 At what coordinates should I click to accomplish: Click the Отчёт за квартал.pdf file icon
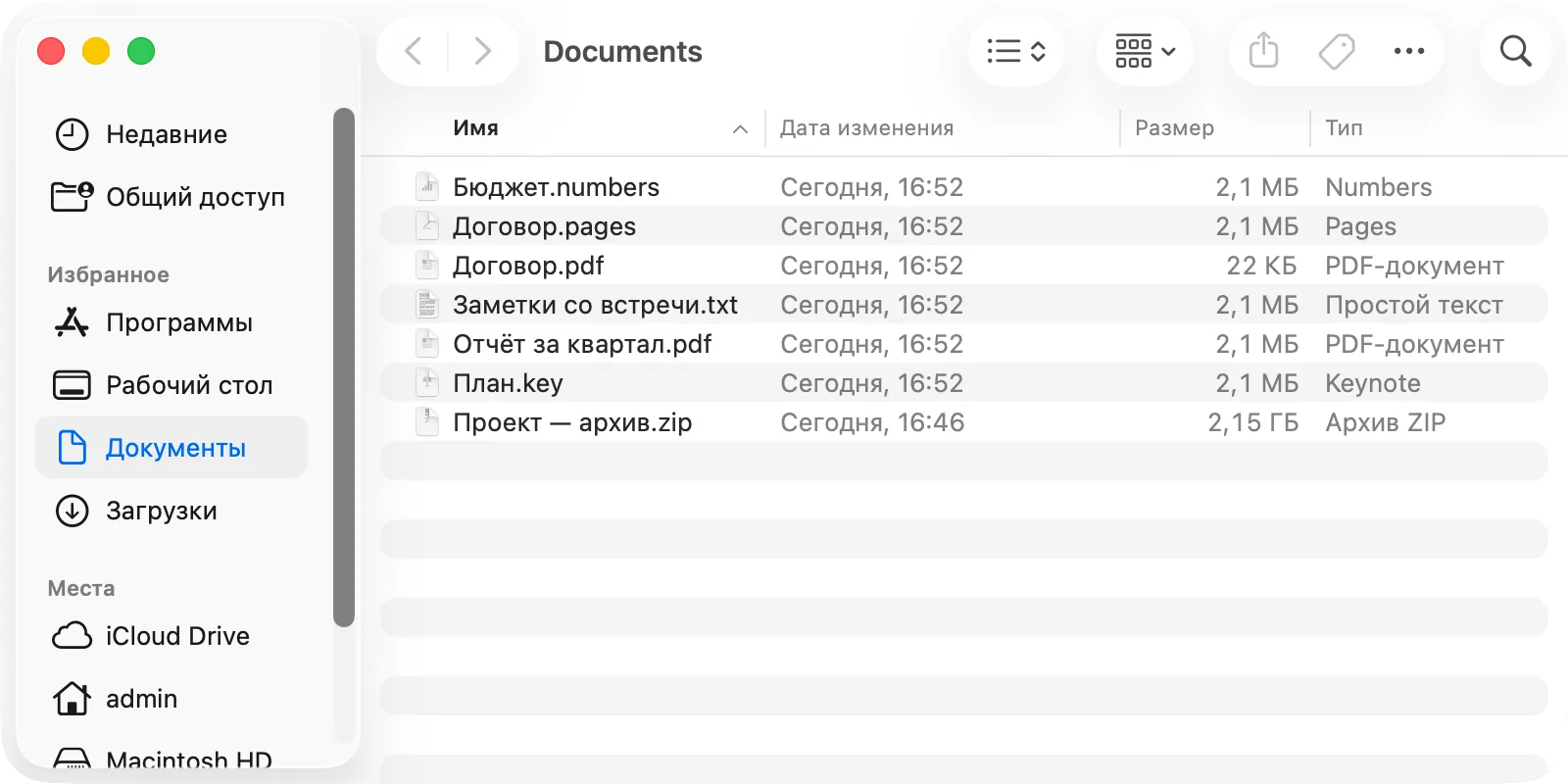427,343
